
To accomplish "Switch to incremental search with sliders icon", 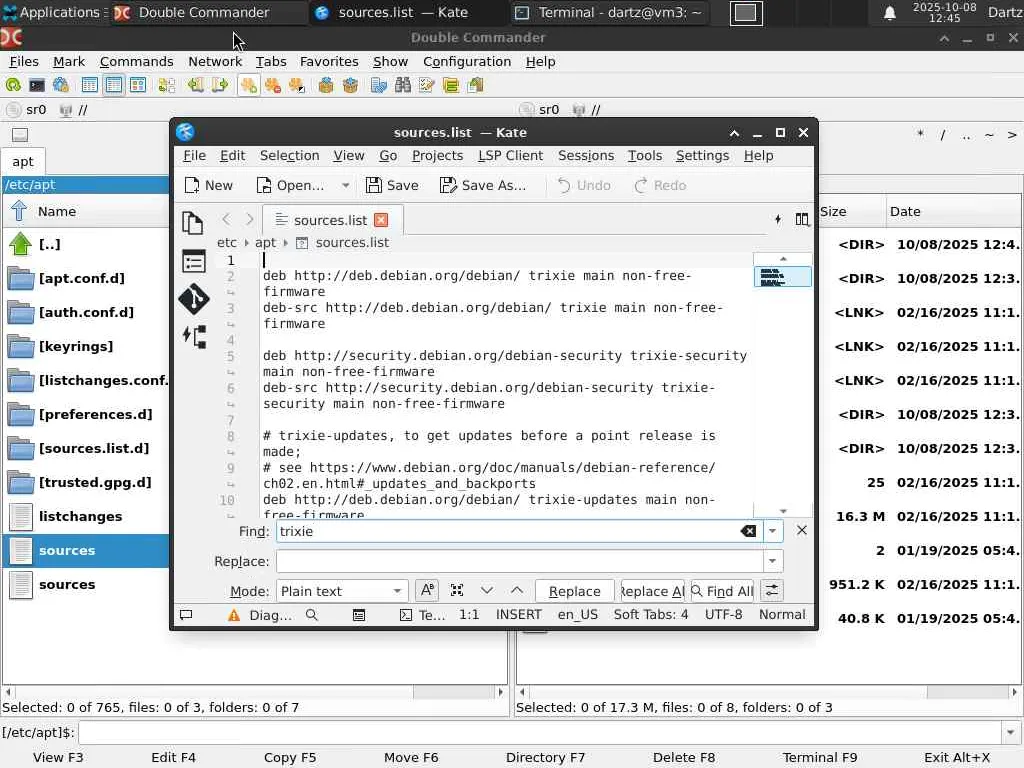I will pos(772,591).
